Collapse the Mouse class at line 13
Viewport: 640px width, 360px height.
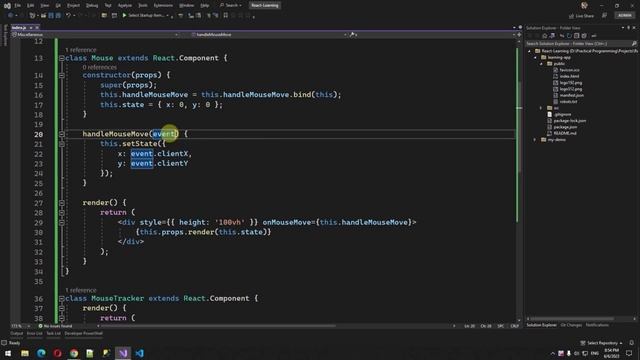click(62, 58)
